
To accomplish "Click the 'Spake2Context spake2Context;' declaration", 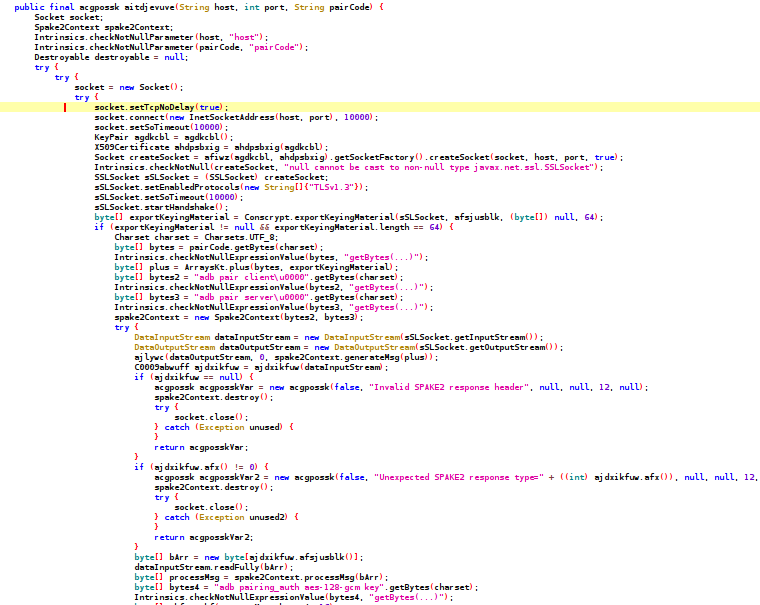I will [103, 28].
